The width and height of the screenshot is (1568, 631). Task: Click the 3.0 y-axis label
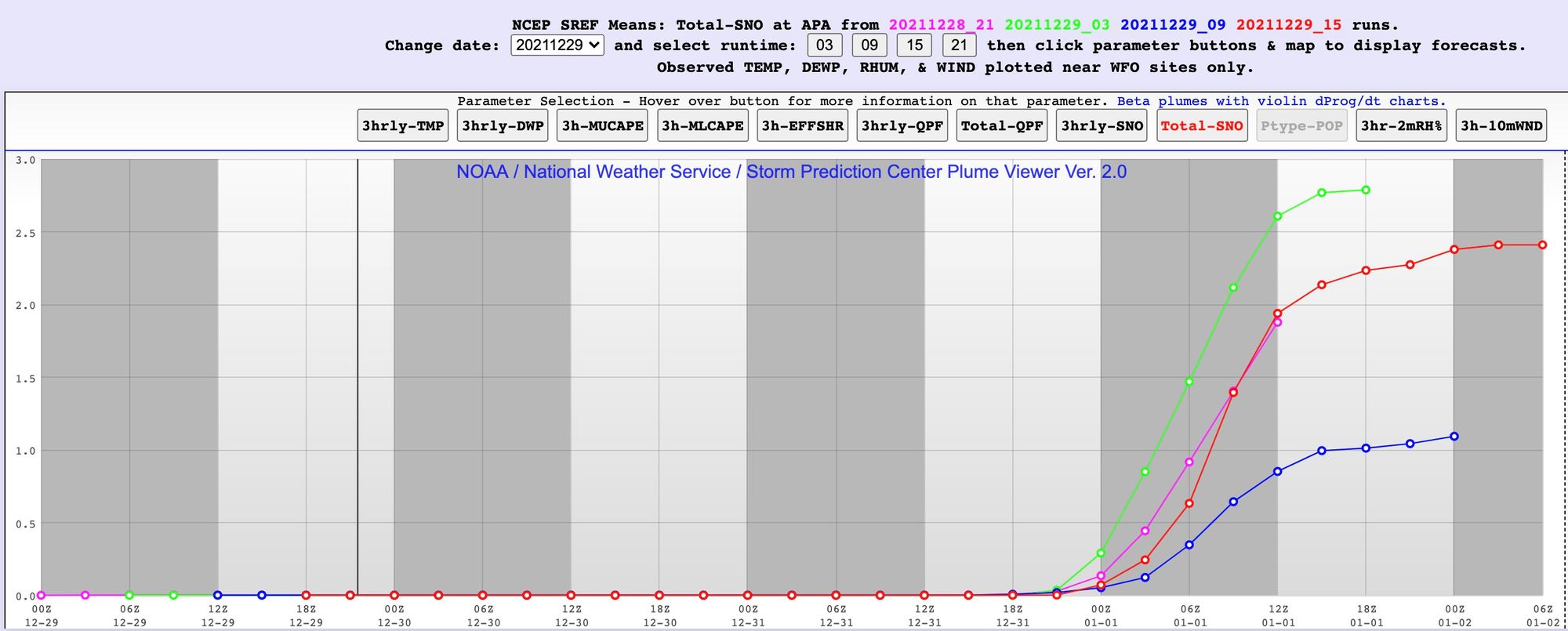tap(25, 161)
